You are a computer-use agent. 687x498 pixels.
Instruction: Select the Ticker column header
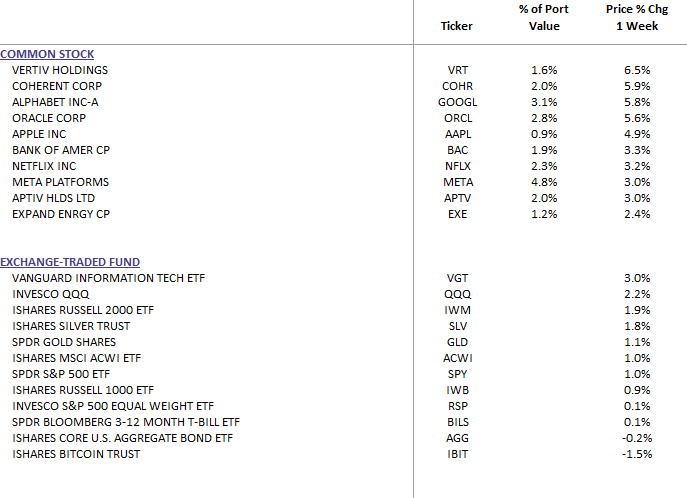coord(457,26)
